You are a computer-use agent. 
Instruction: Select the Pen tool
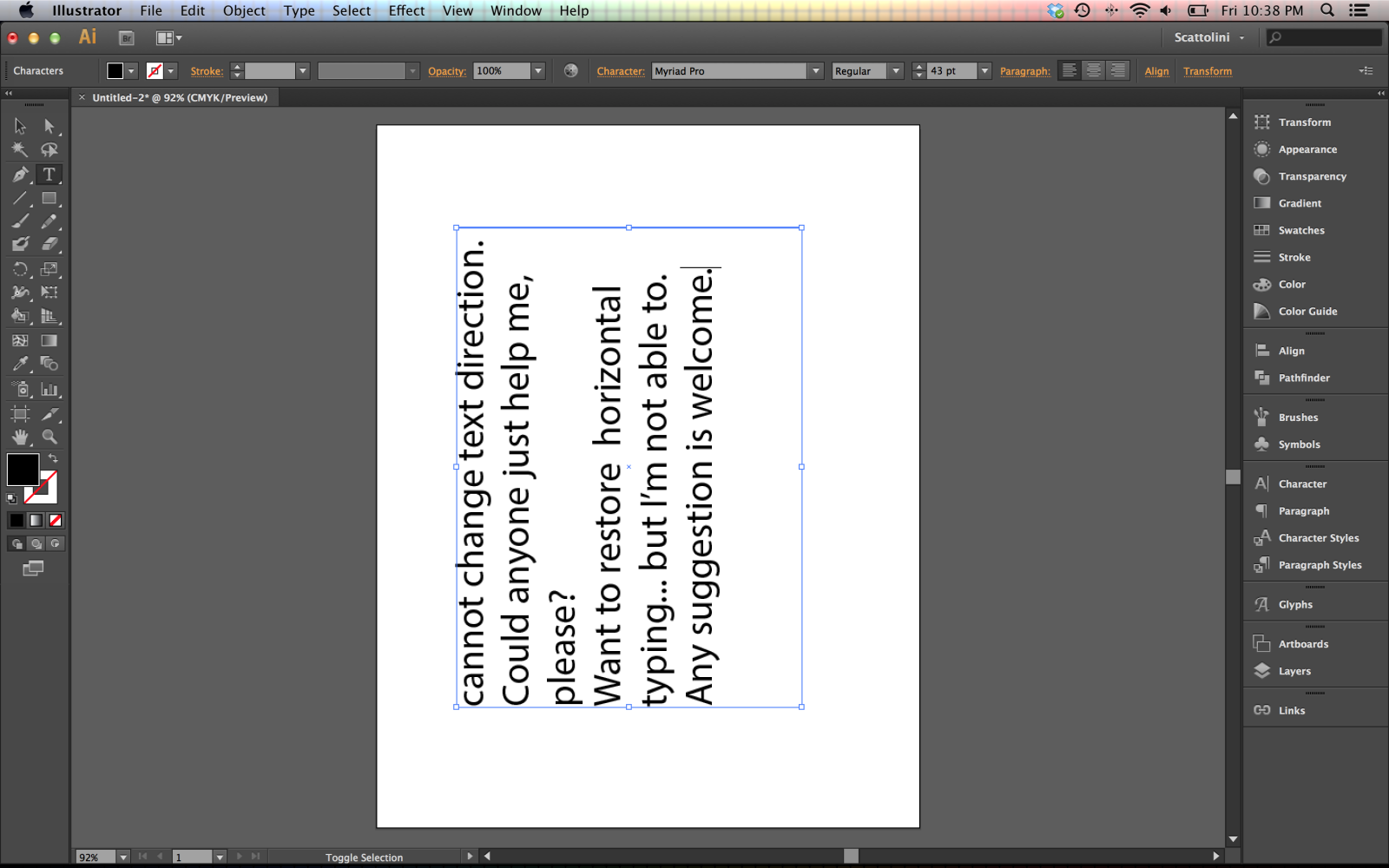[x=20, y=174]
